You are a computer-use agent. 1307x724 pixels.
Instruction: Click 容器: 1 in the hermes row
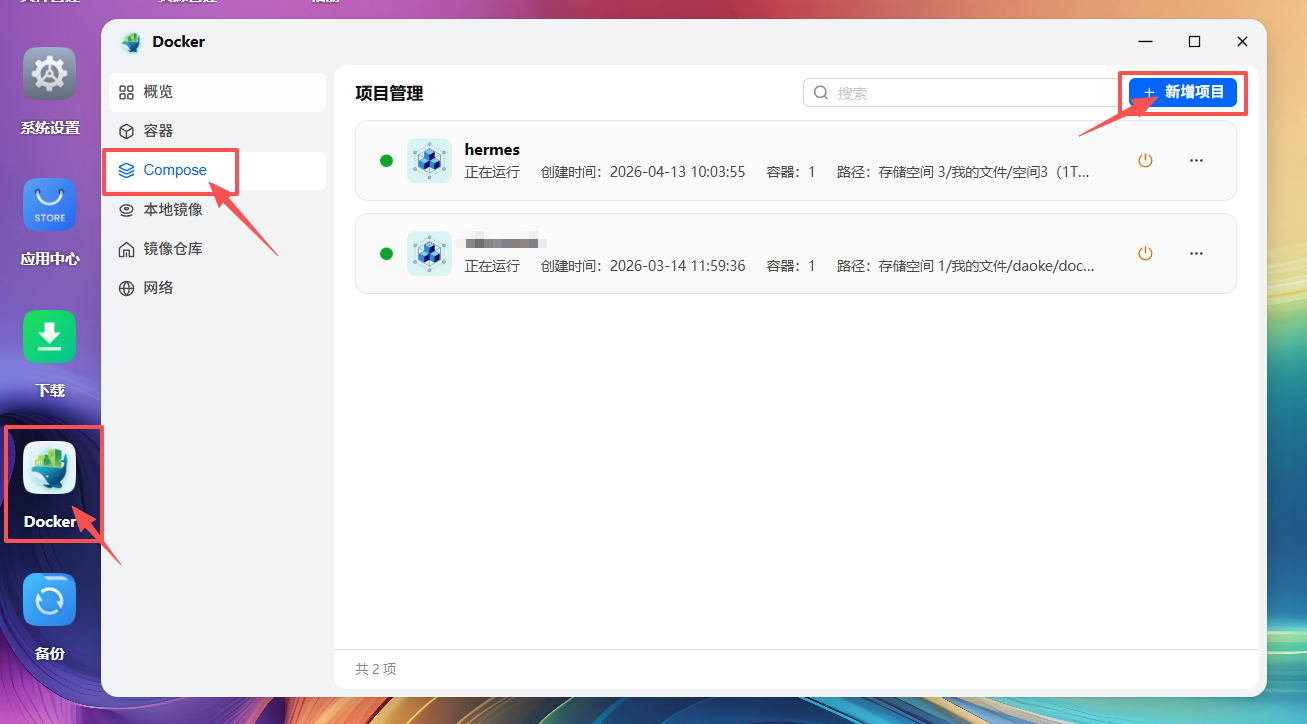791,172
